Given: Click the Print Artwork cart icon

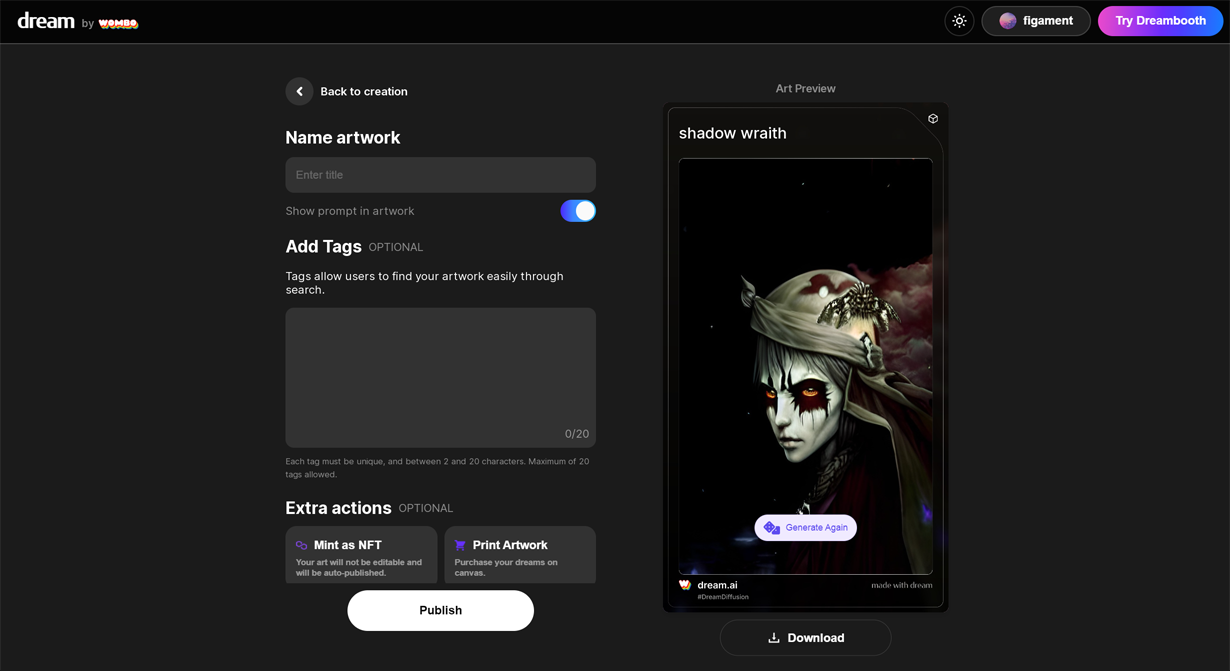Looking at the screenshot, I should tap(460, 546).
